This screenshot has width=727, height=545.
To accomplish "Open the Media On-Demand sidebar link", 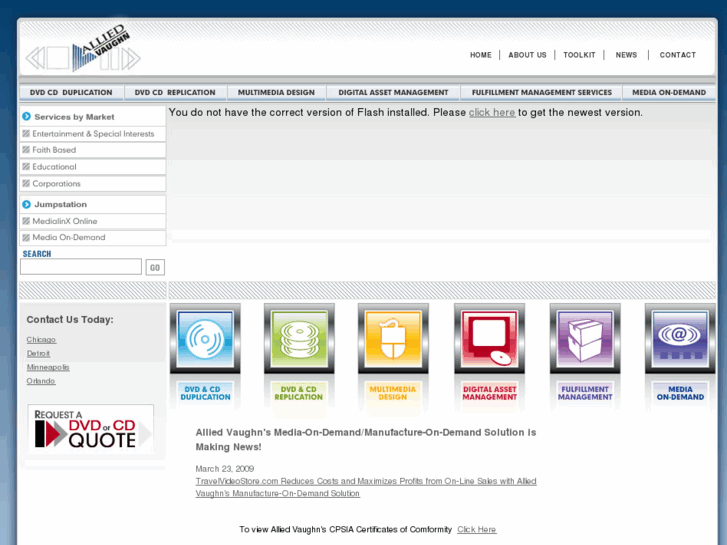I will [x=69, y=237].
